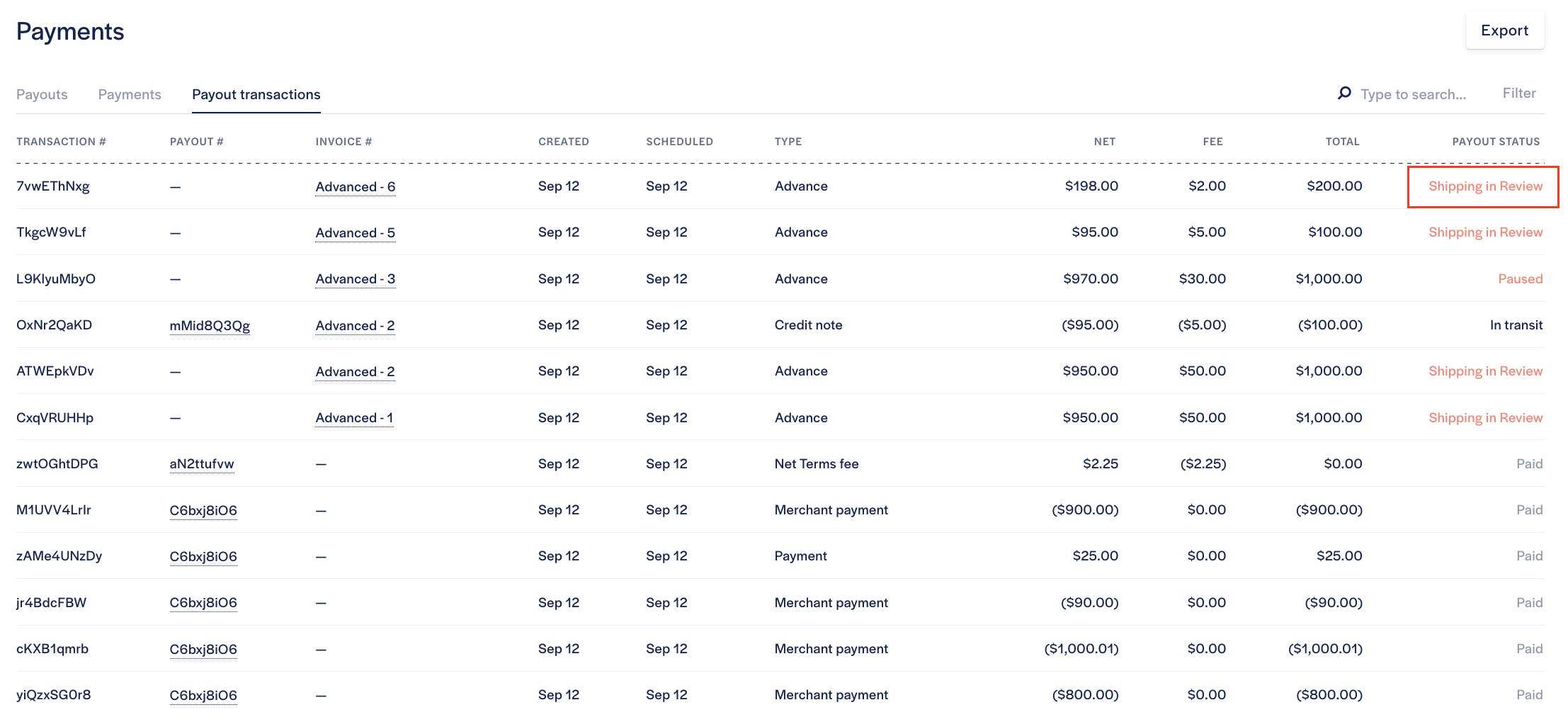Open invoice Advanced - 5 link
The image size is (1568, 717).
coord(355,233)
